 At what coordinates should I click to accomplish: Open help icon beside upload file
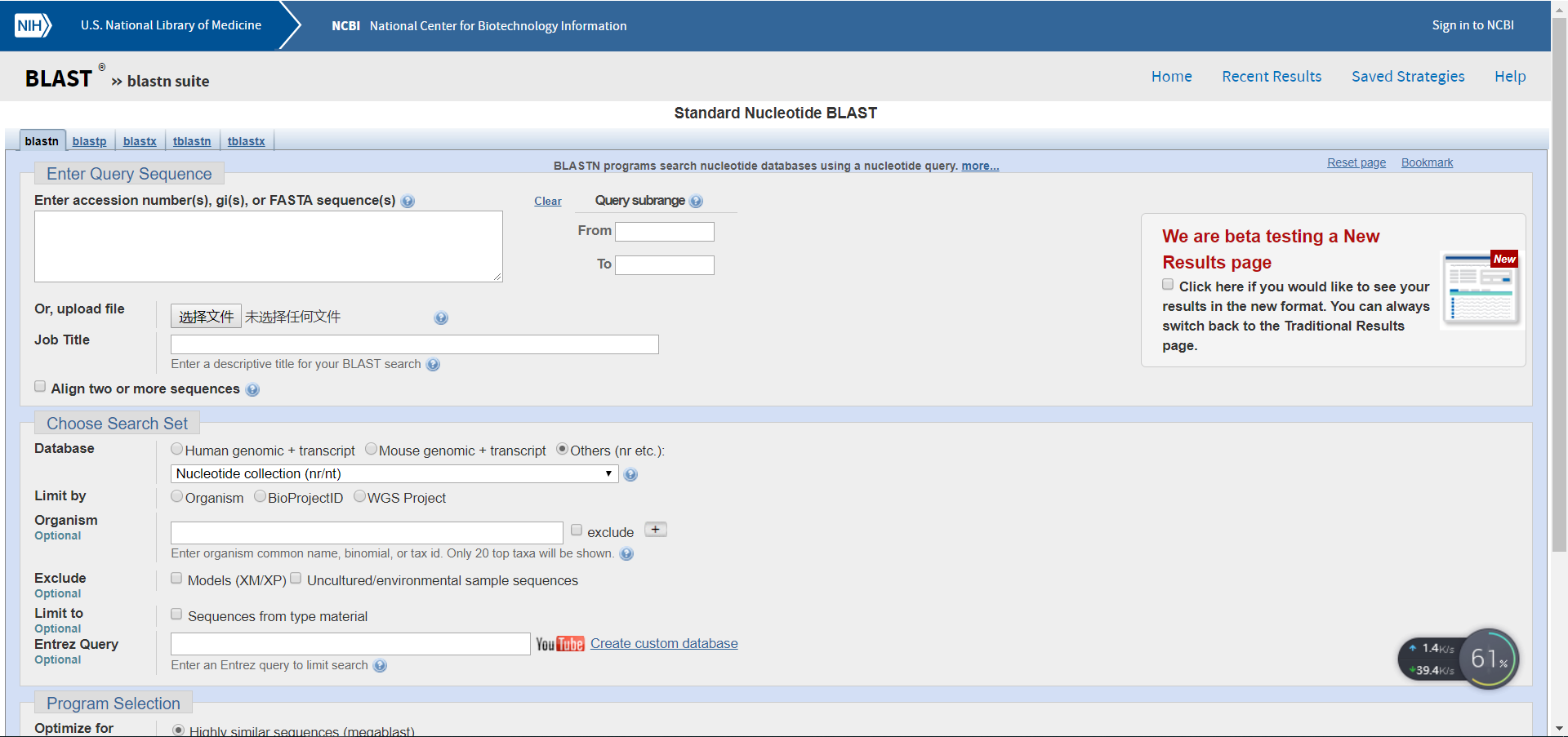click(441, 317)
